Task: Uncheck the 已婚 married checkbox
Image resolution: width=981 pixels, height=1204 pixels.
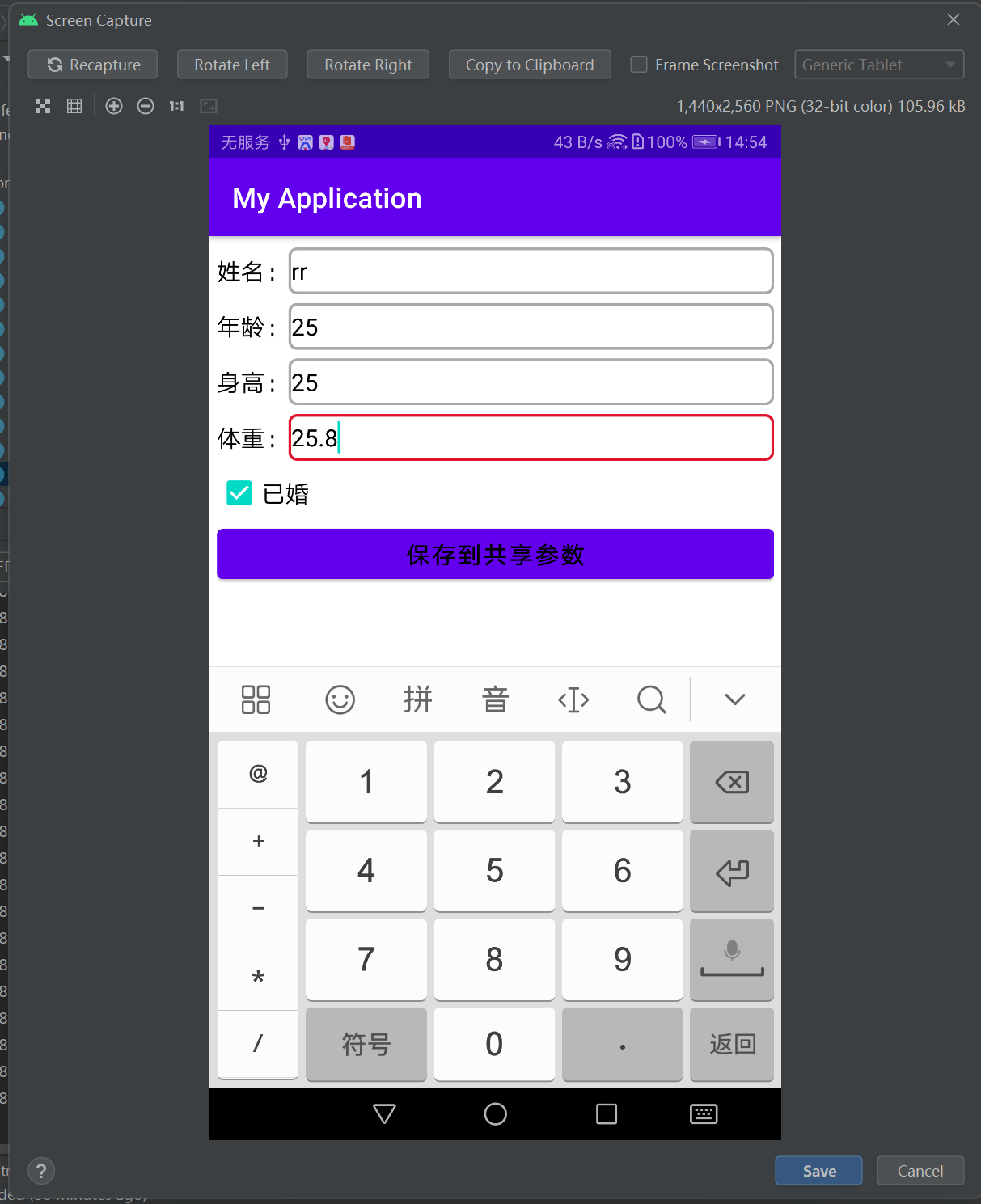Action: [239, 492]
